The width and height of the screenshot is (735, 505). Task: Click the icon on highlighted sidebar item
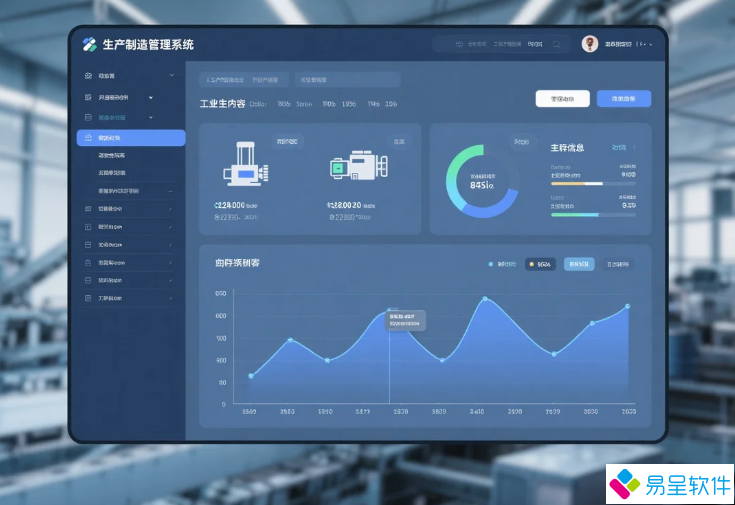89,138
